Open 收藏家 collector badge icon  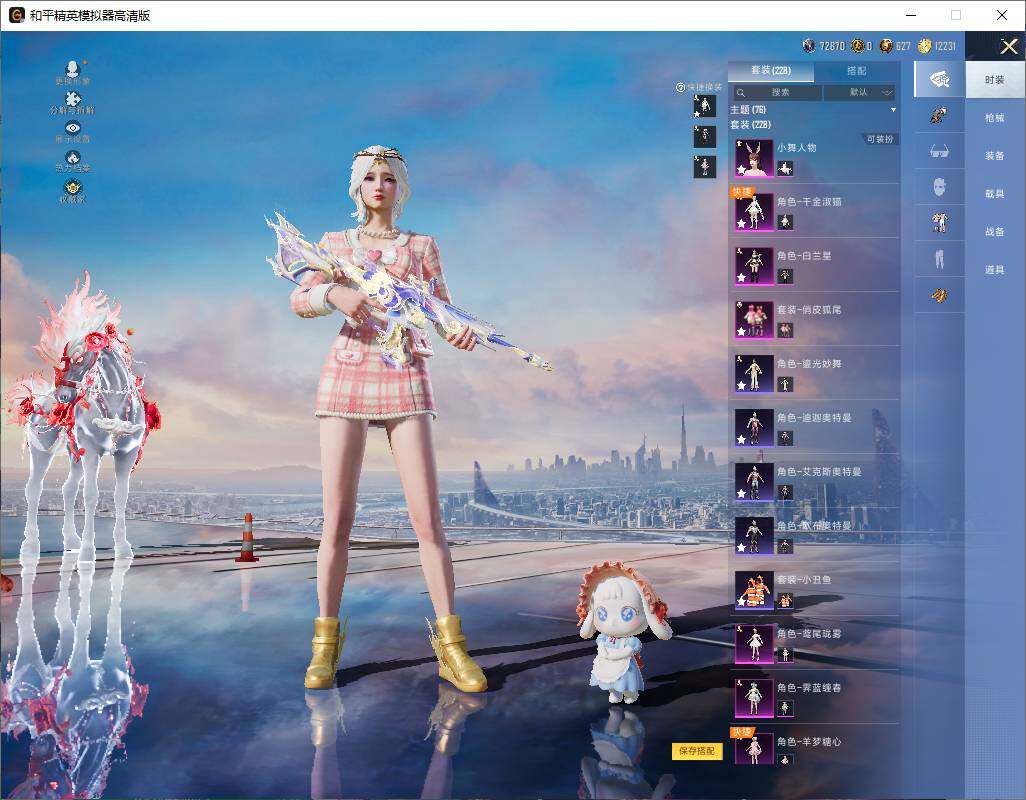73,187
